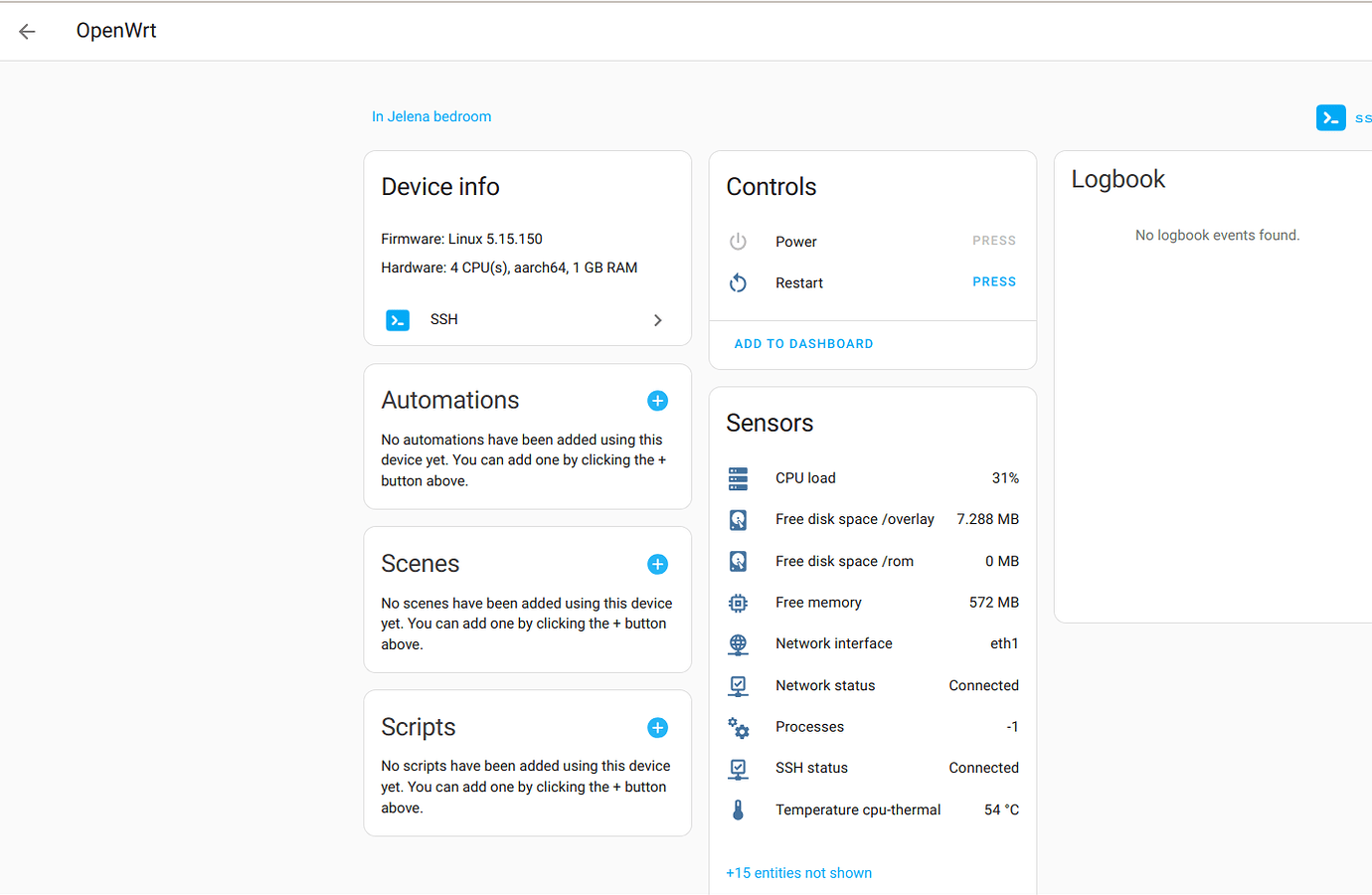Click the disk icon beside Free disk space /overlay
1372x895 pixels.
click(x=738, y=519)
